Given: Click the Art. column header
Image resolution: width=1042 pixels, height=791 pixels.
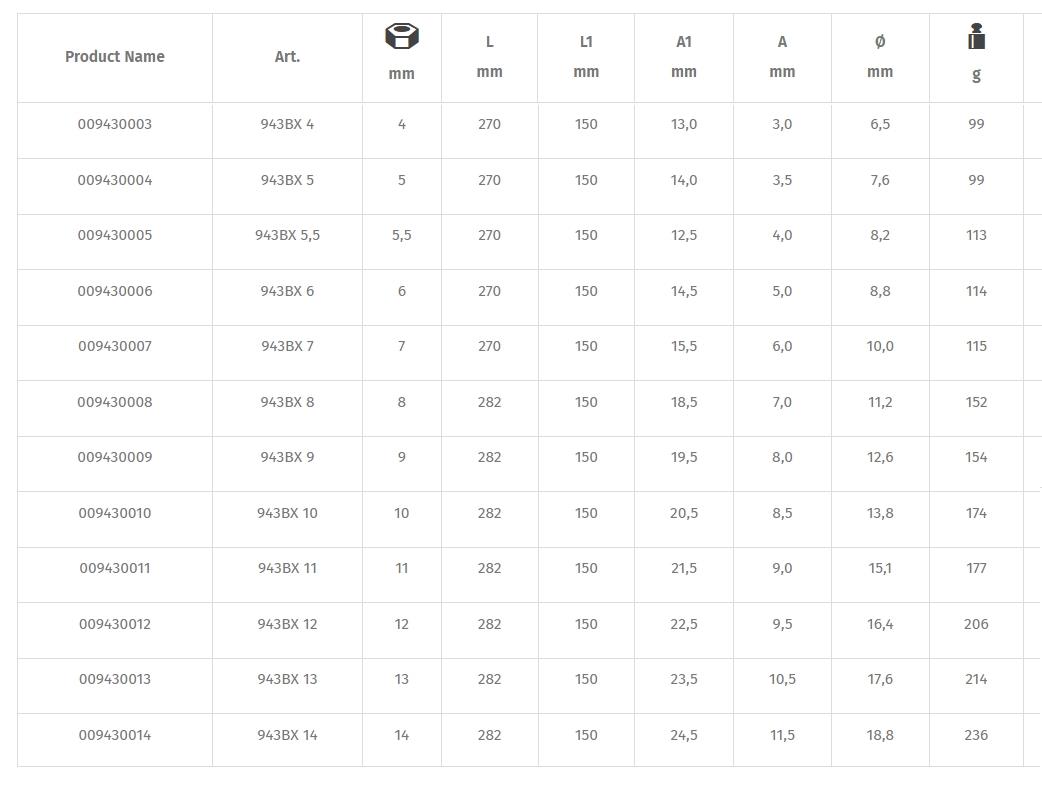Looking at the screenshot, I should 287,57.
